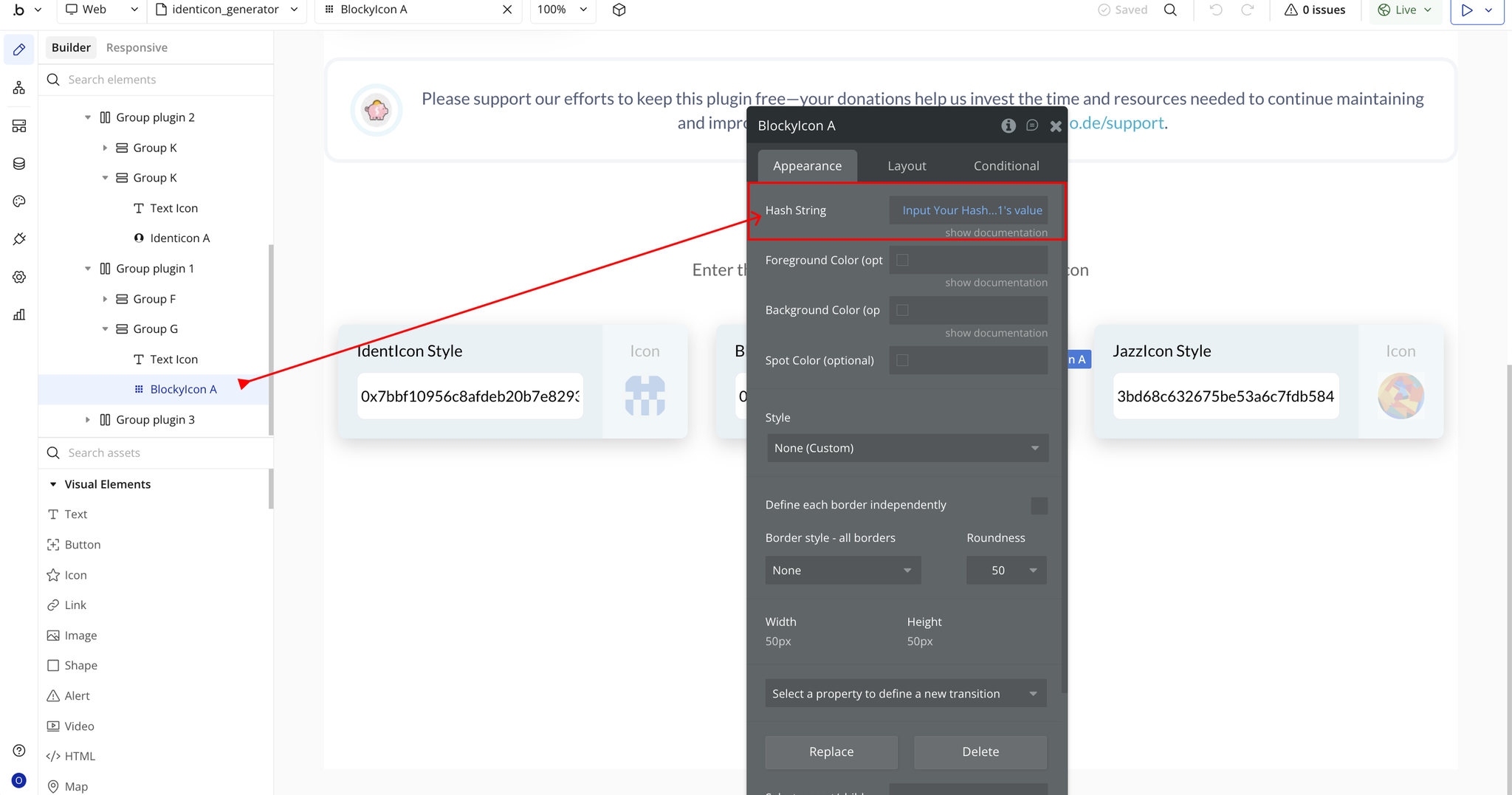
Task: Open the Logs chart icon
Action: coord(19,314)
